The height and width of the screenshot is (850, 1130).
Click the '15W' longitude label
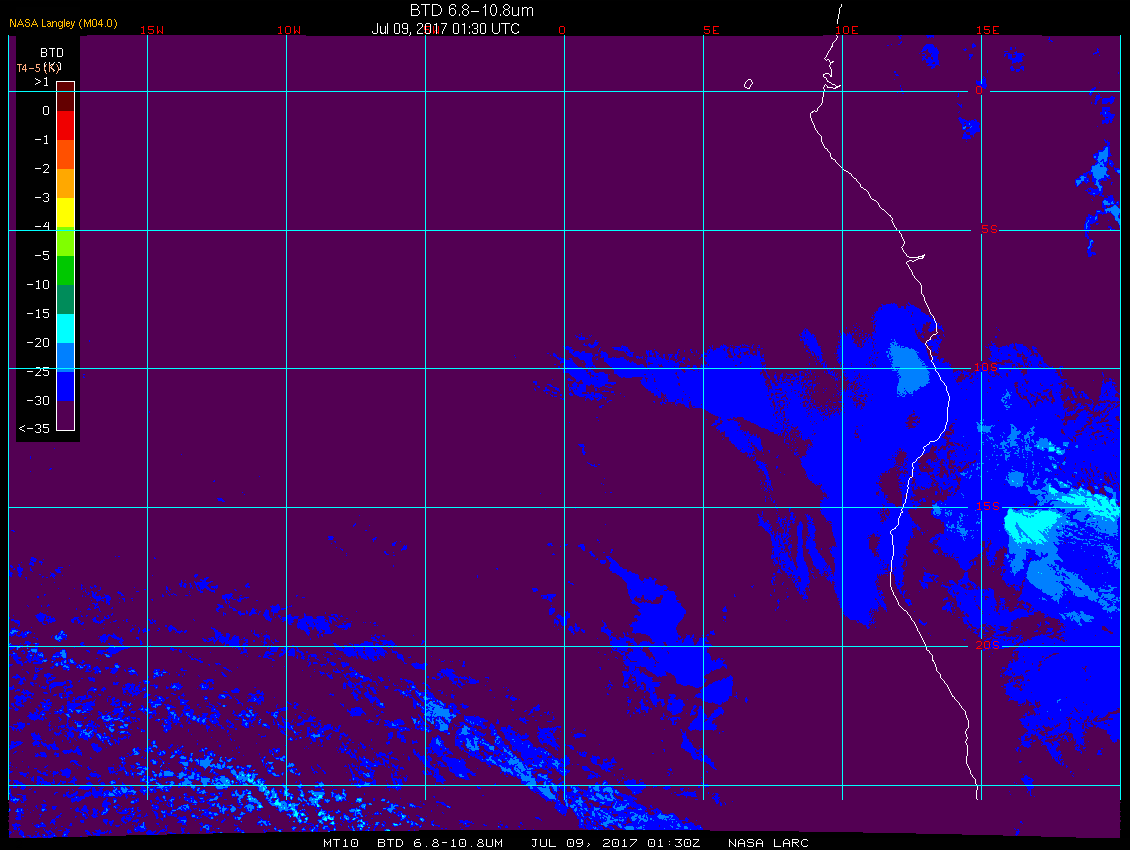(151, 30)
